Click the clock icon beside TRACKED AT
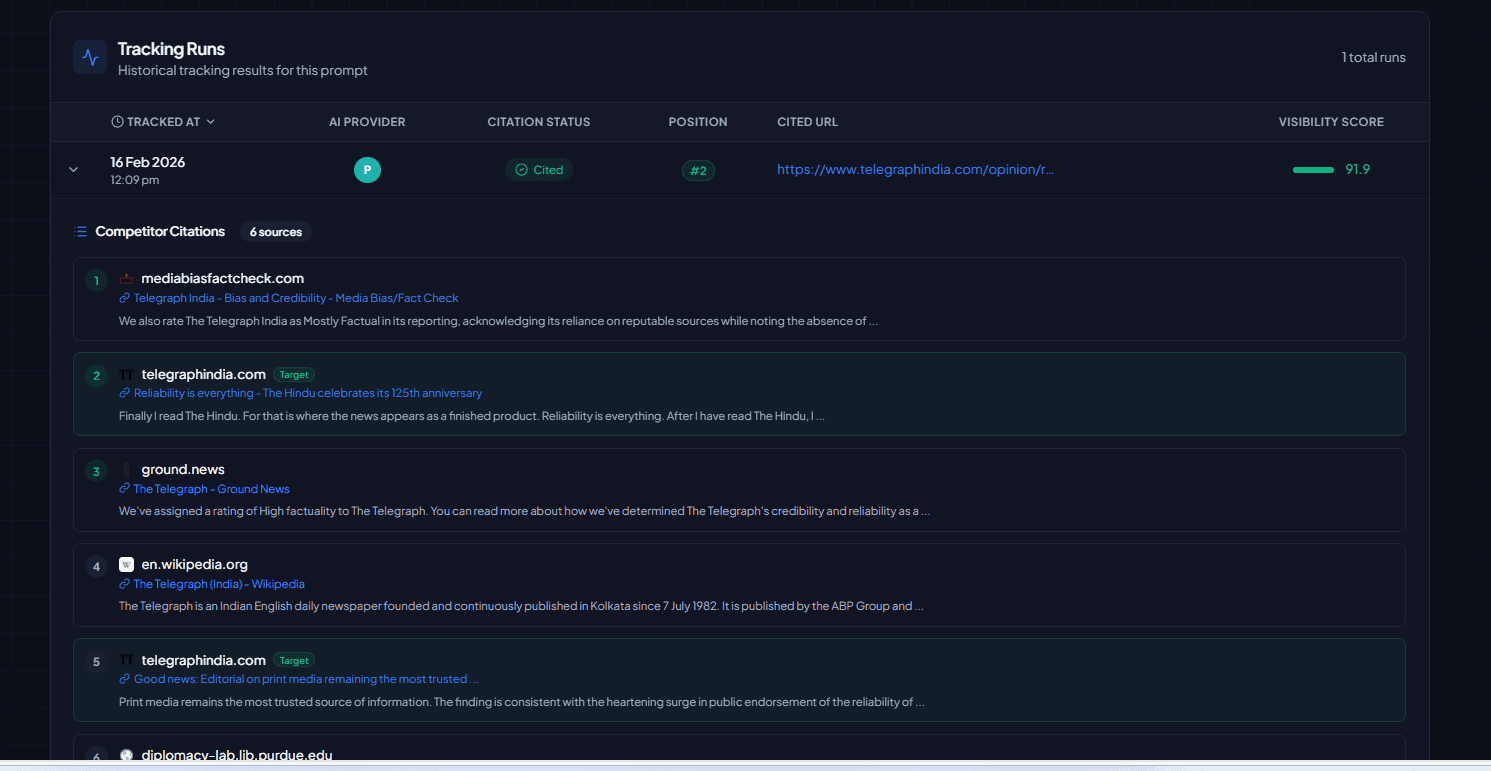Screen dimensions: 1491x771 pyautogui.click(x=115, y=121)
